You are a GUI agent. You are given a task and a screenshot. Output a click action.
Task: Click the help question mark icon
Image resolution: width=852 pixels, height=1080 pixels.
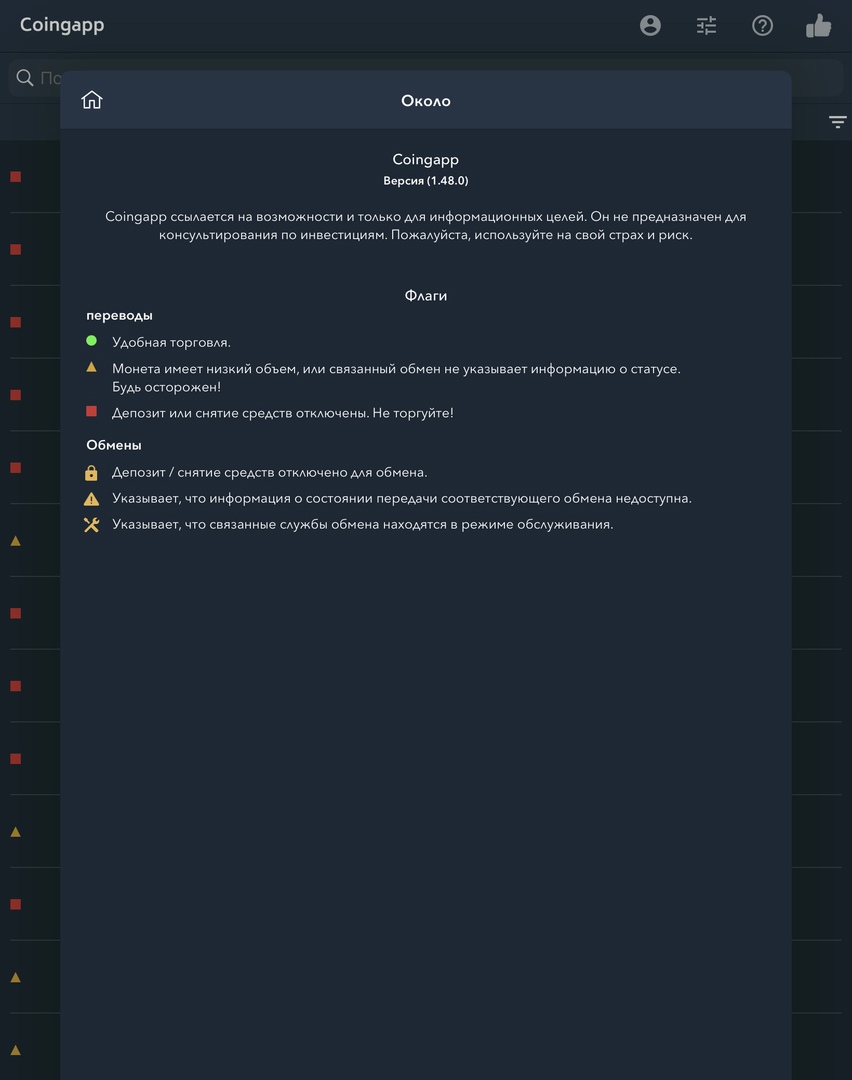(x=762, y=25)
